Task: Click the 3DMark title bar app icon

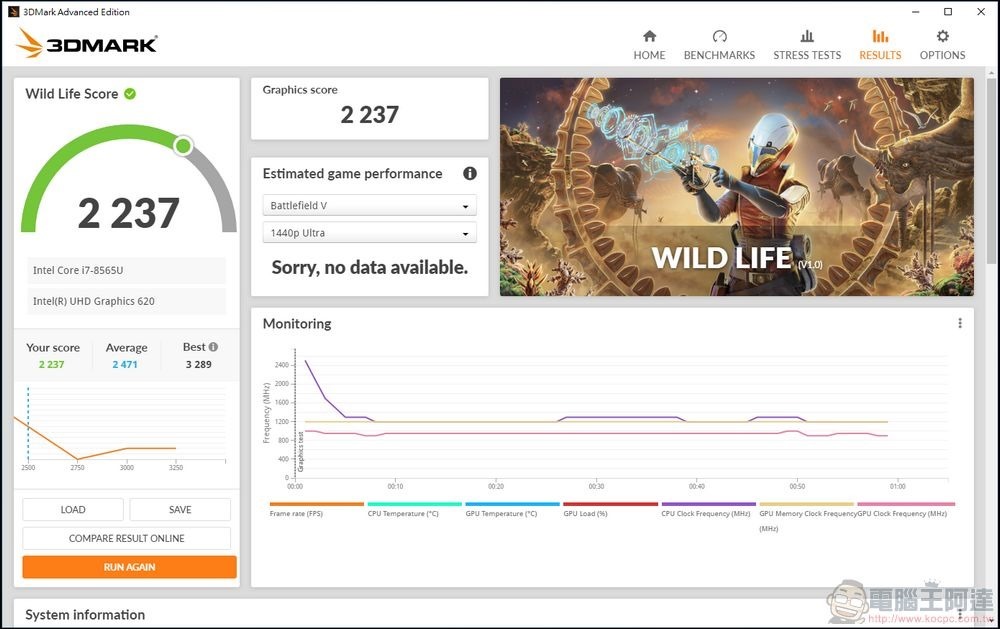Action: pos(13,11)
